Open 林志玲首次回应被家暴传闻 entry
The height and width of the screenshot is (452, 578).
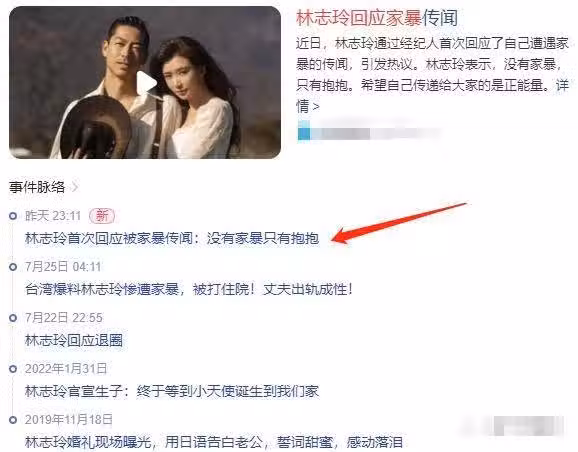coord(172,239)
